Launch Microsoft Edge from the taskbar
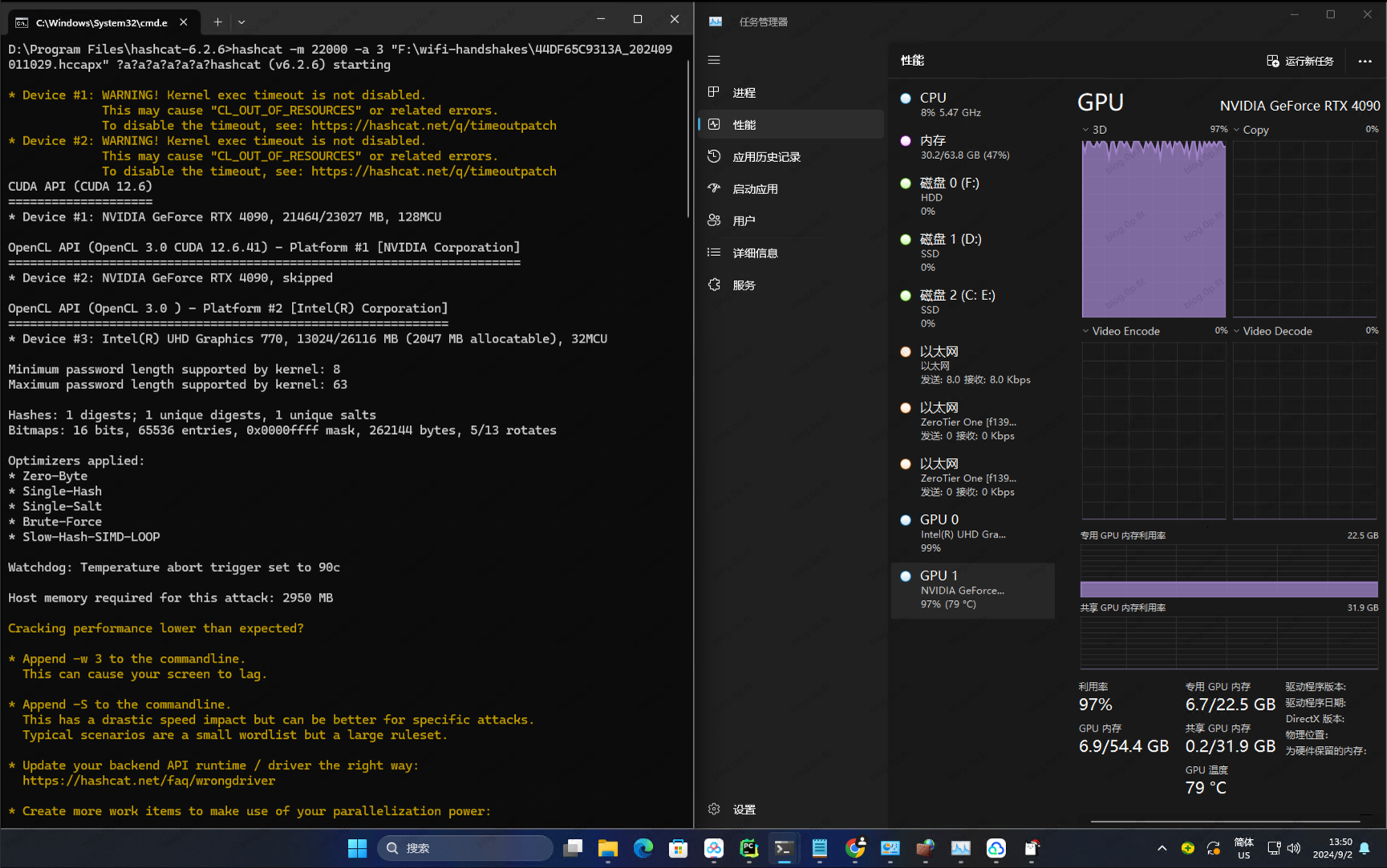The width and height of the screenshot is (1387, 868). point(643,848)
